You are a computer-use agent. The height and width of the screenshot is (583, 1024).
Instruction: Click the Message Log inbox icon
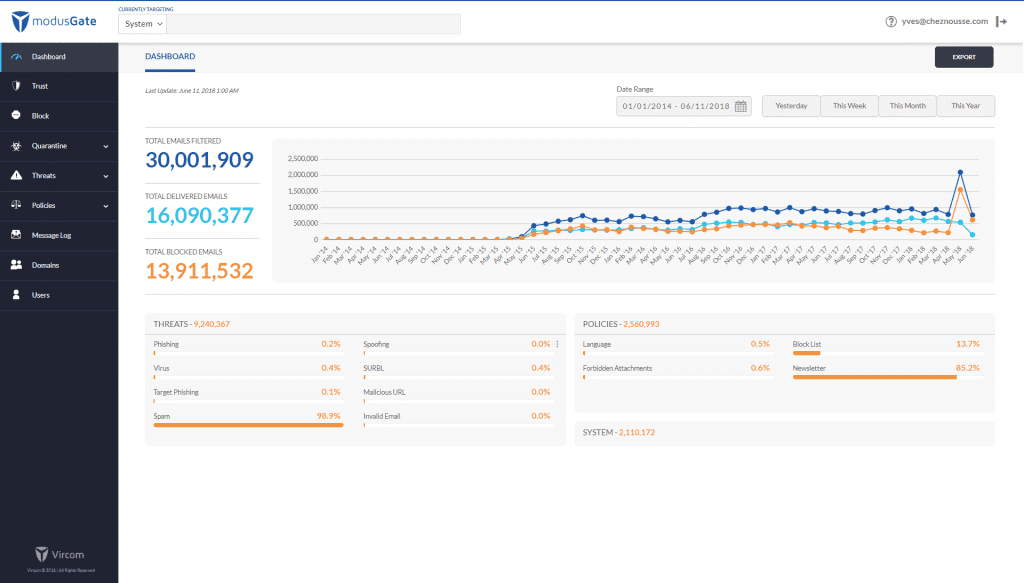pos(16,235)
